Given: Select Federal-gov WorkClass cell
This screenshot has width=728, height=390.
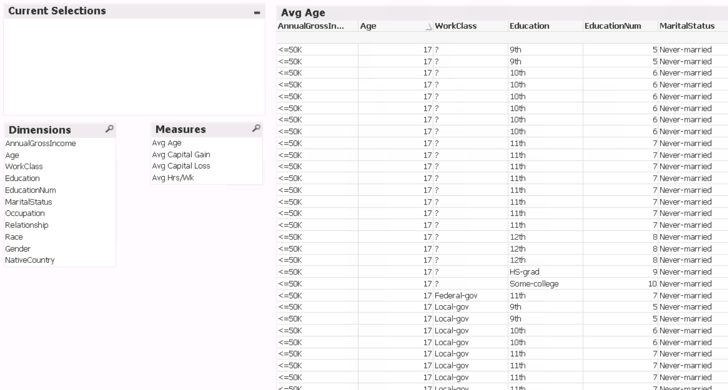Looking at the screenshot, I should pyautogui.click(x=471, y=296).
